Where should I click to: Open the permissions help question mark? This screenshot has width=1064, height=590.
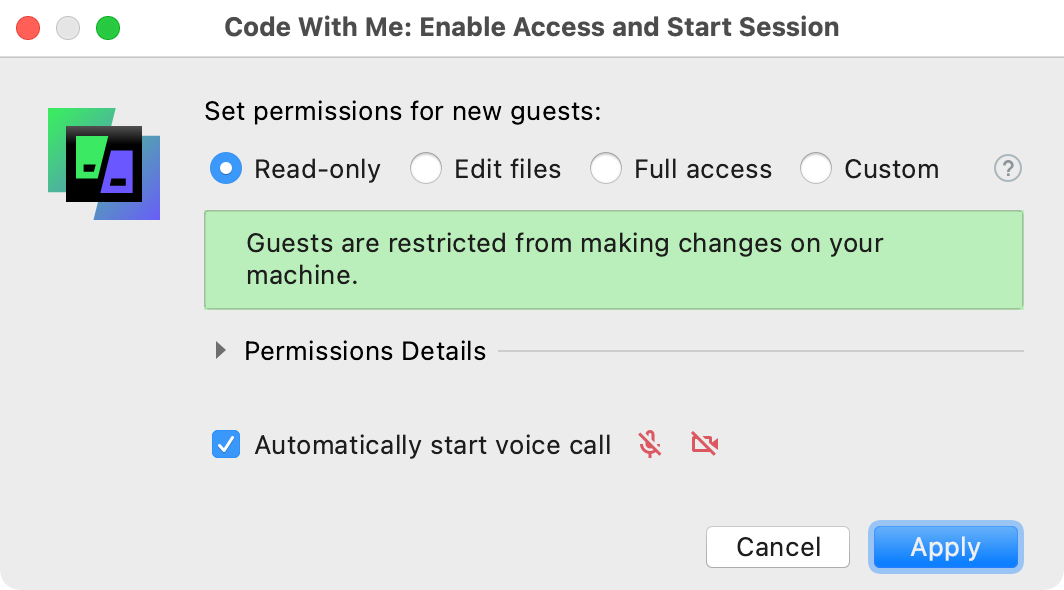pyautogui.click(x=1008, y=168)
